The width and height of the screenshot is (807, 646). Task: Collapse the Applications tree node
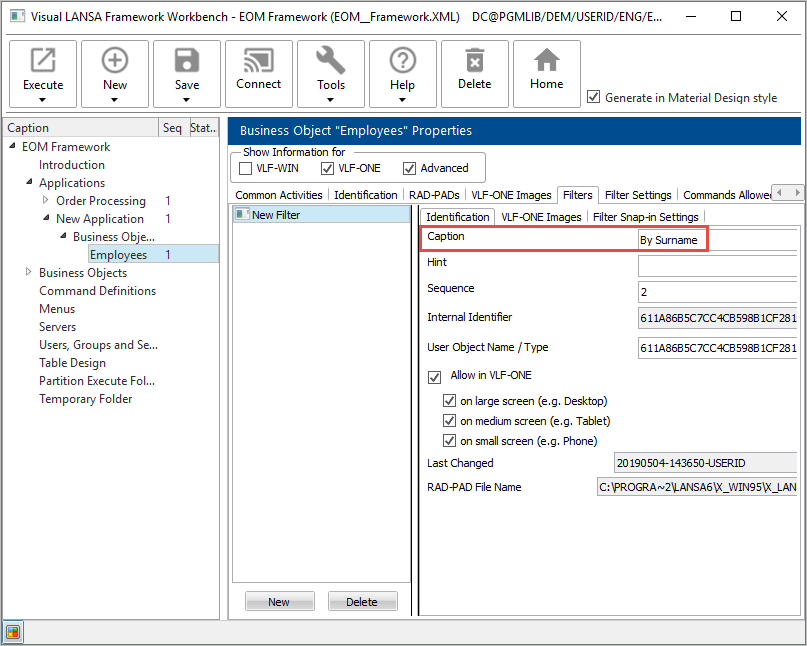[x=29, y=183]
